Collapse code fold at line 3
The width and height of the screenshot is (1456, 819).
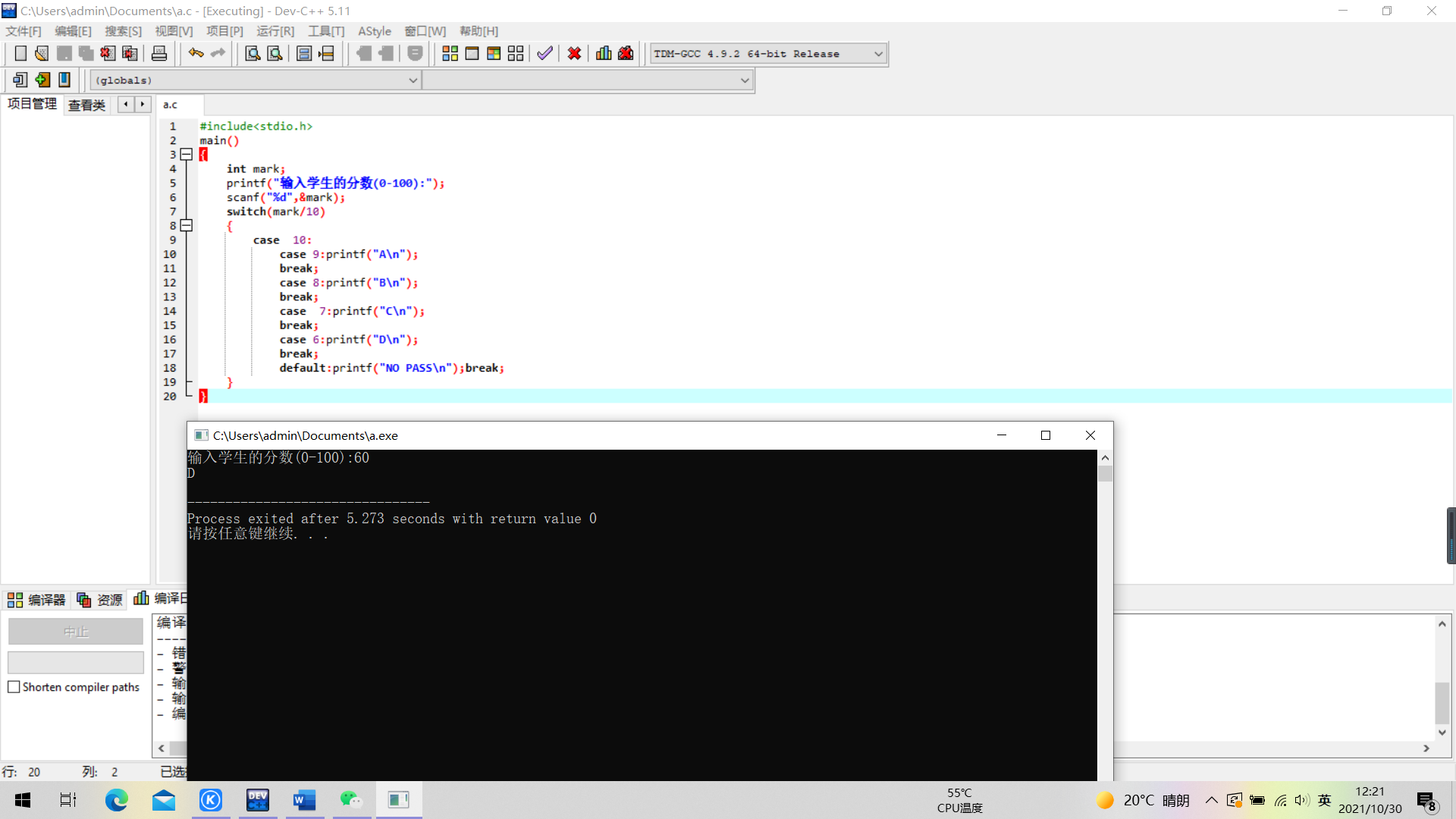pyautogui.click(x=187, y=155)
